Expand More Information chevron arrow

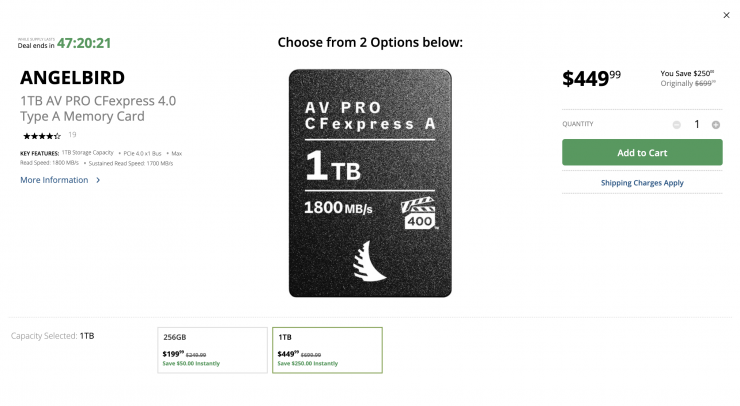tap(98, 180)
